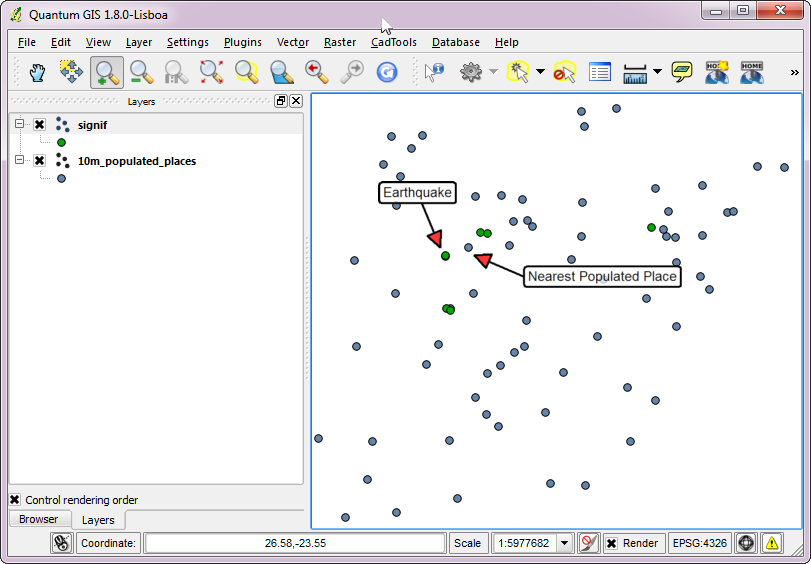Open the Edit menu

[x=61, y=42]
